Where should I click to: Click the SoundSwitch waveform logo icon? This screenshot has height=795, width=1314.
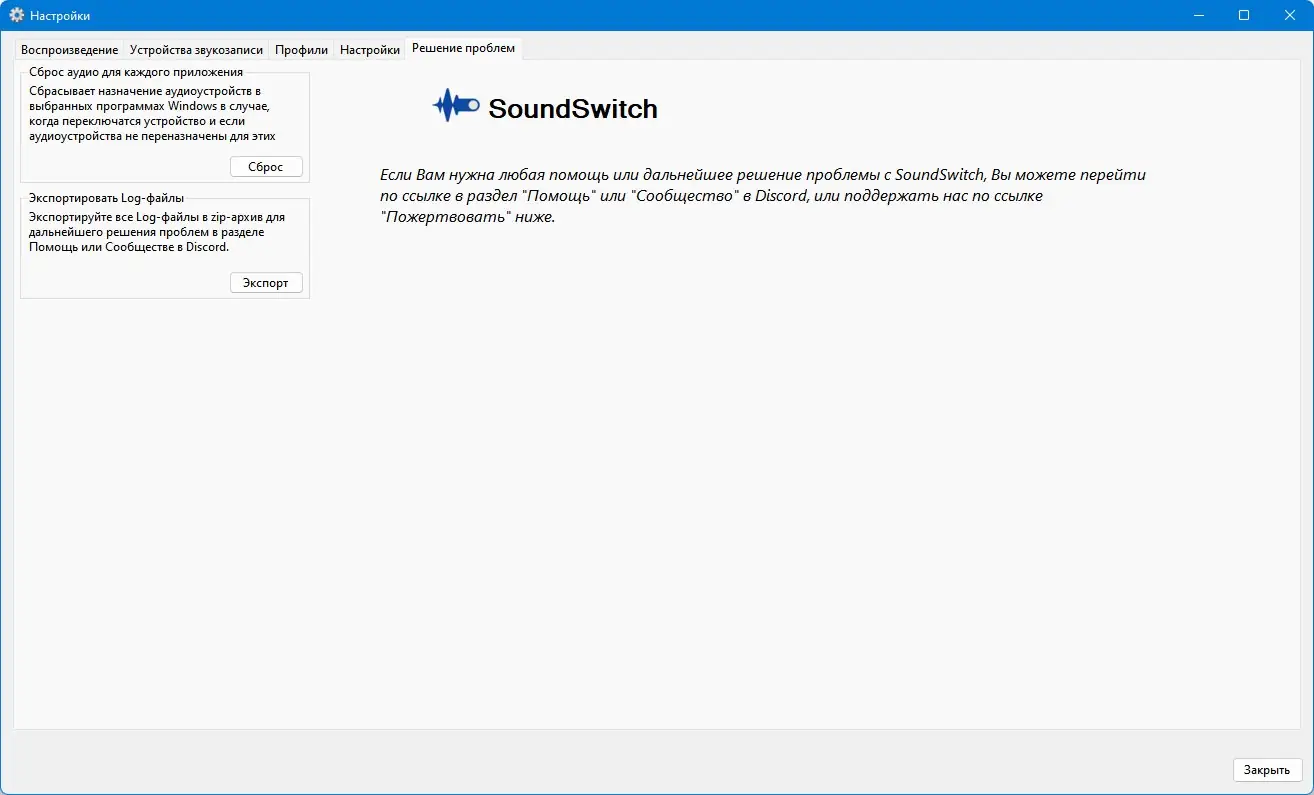coord(457,106)
